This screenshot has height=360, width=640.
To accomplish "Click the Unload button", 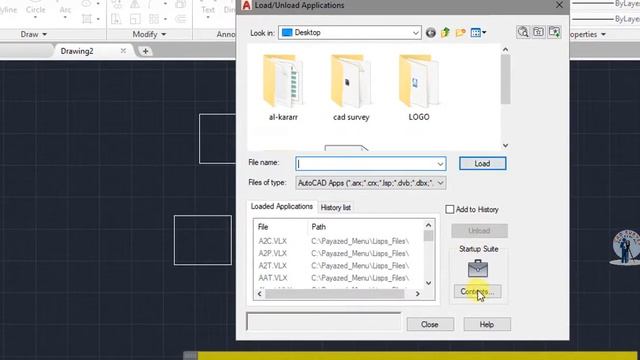I will click(479, 231).
